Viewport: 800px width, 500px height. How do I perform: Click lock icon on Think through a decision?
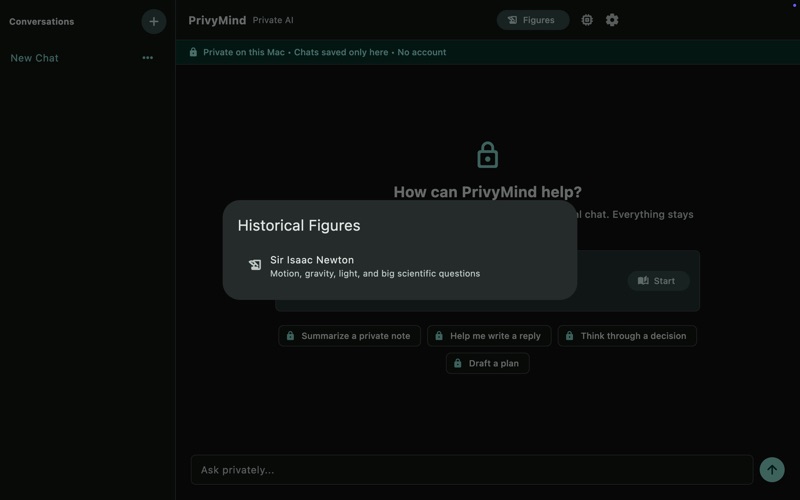[569, 336]
